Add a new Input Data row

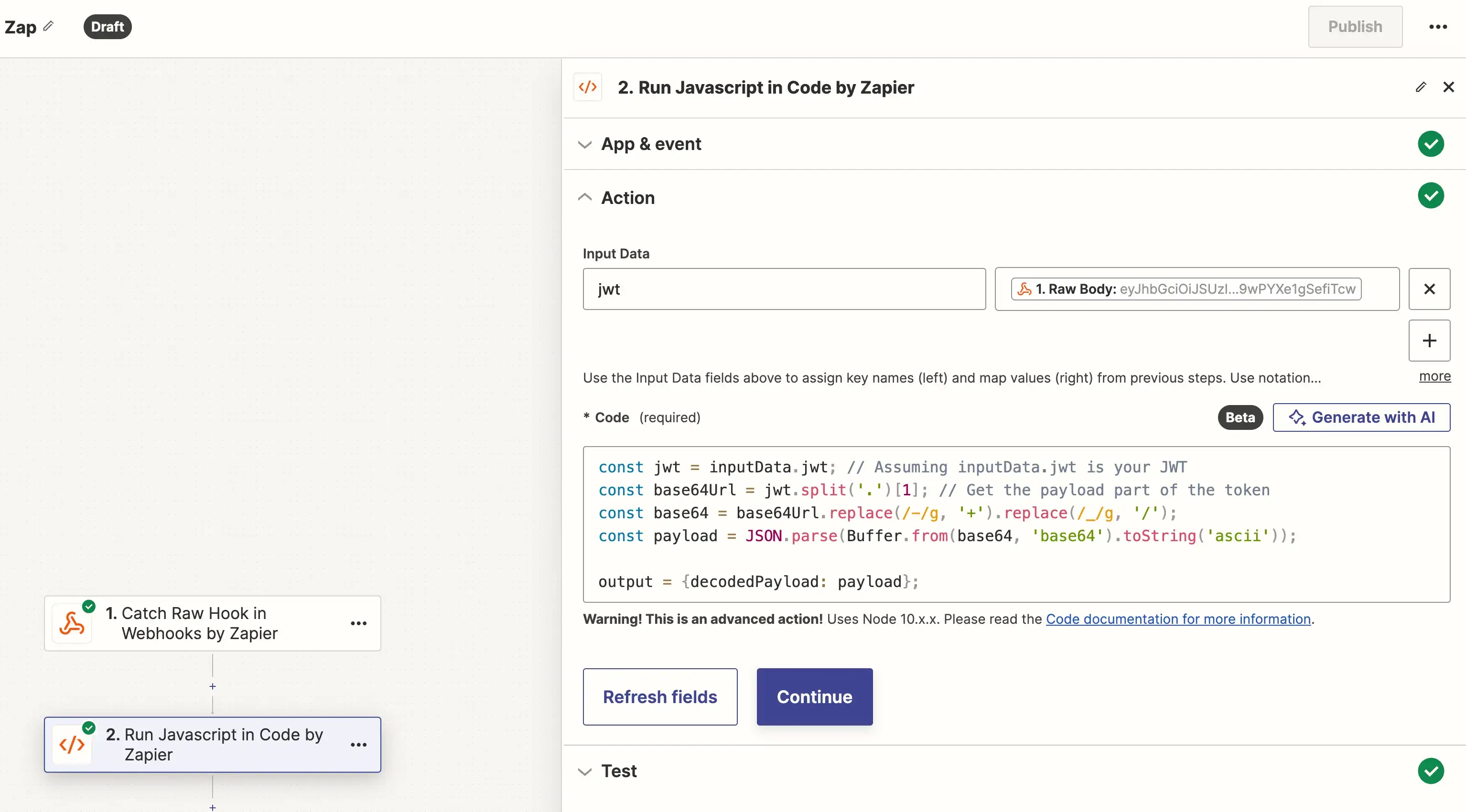pos(1429,340)
